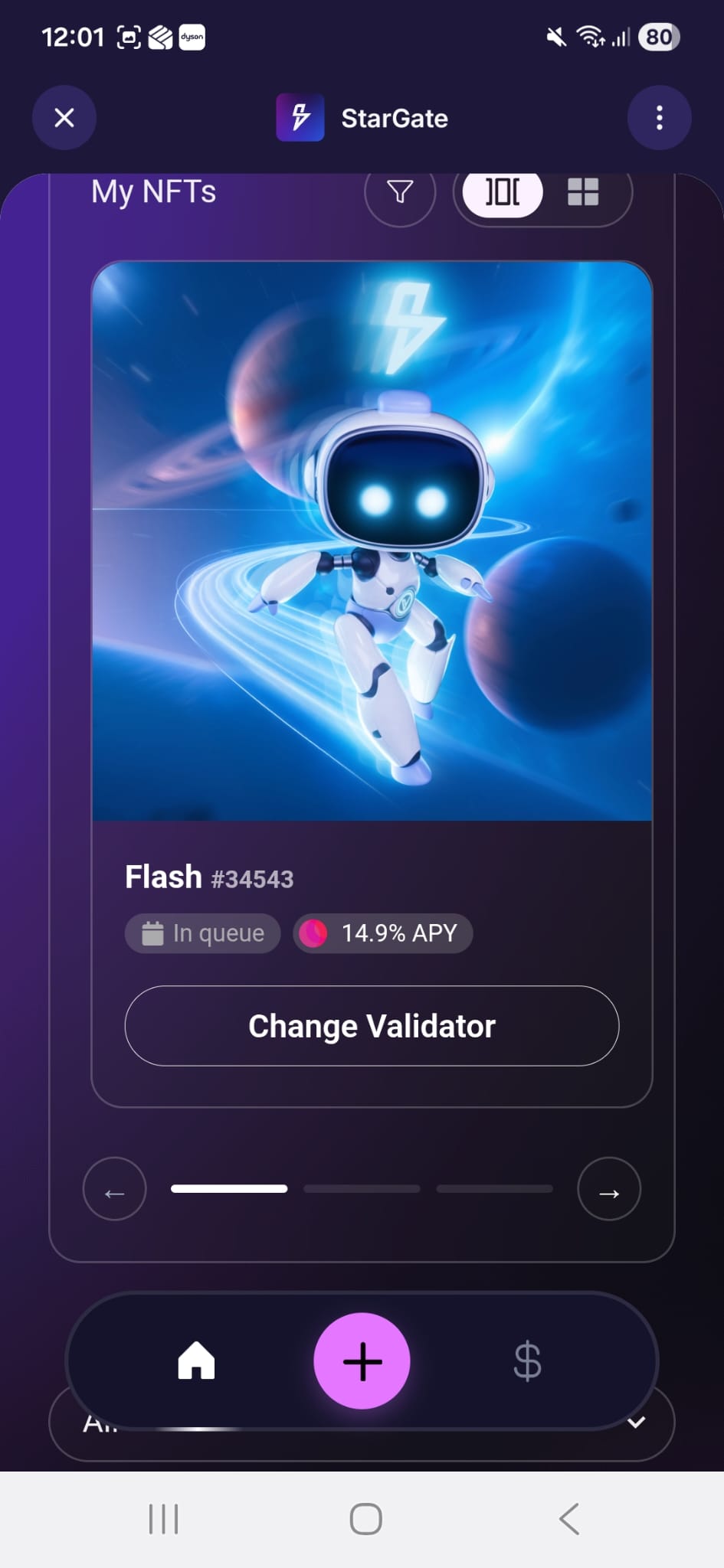
Task: Jump to the second carousel page indicator
Action: [362, 1189]
